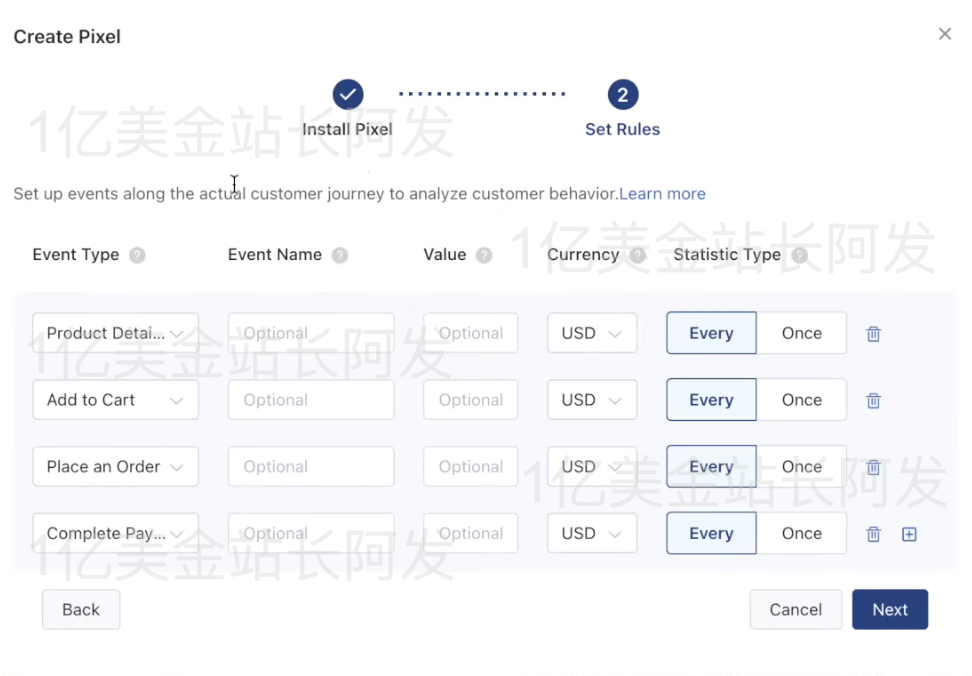The image size is (972, 676).
Task: Expand the Complete Payment event type dropdown
Action: point(115,533)
